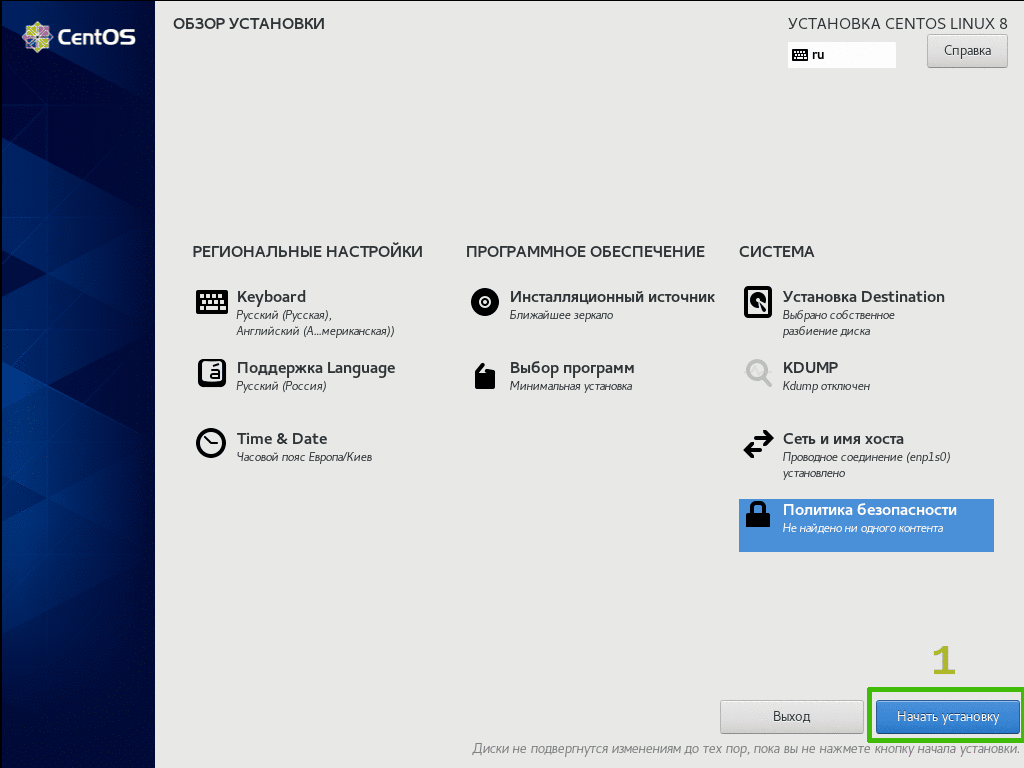Screen dimensions: 1024x768
Task: Click Не найдено ни одного контента text
Action: click(x=863, y=528)
